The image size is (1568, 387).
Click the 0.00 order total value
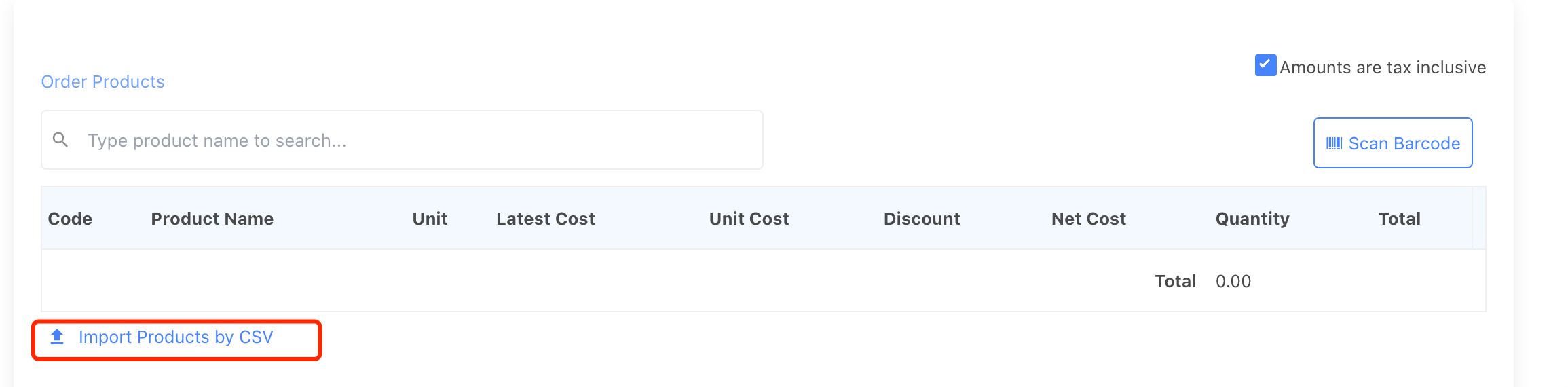coord(1233,281)
